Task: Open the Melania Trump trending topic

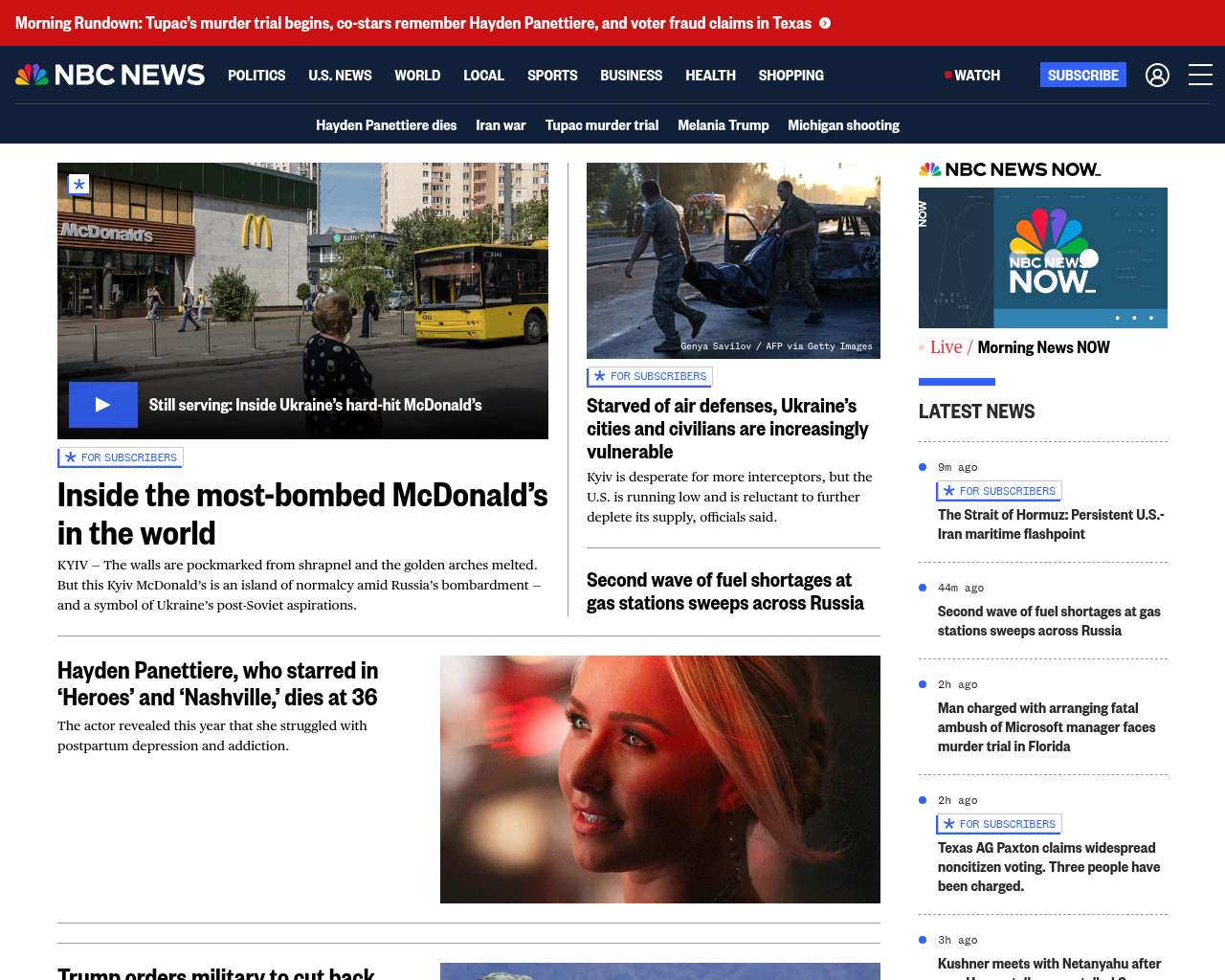Action: pyautogui.click(x=723, y=125)
